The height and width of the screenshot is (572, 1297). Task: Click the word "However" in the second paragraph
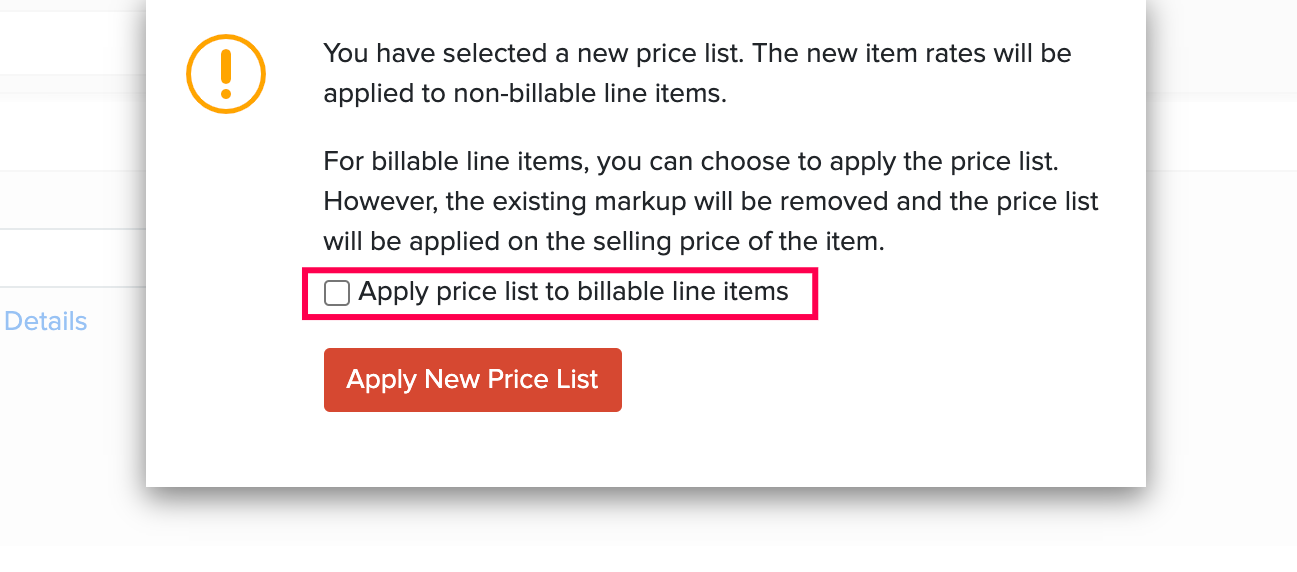tap(379, 201)
